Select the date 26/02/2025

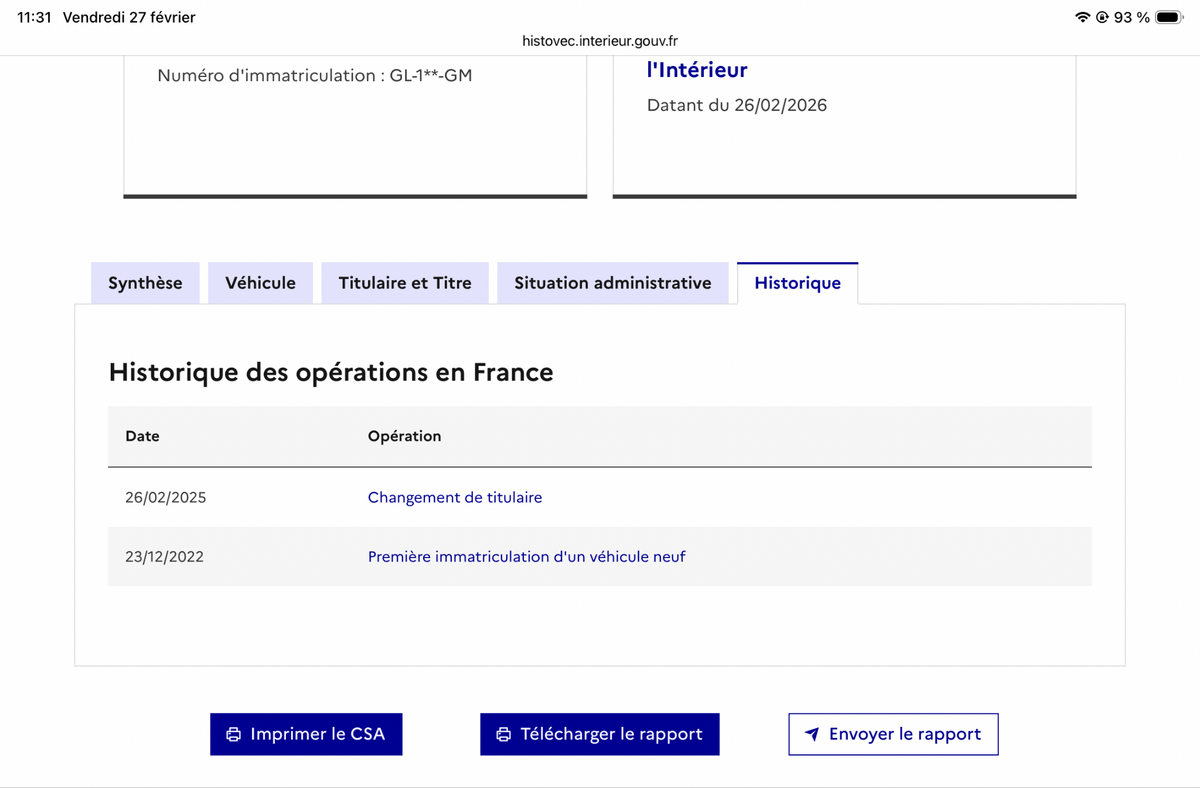point(166,497)
